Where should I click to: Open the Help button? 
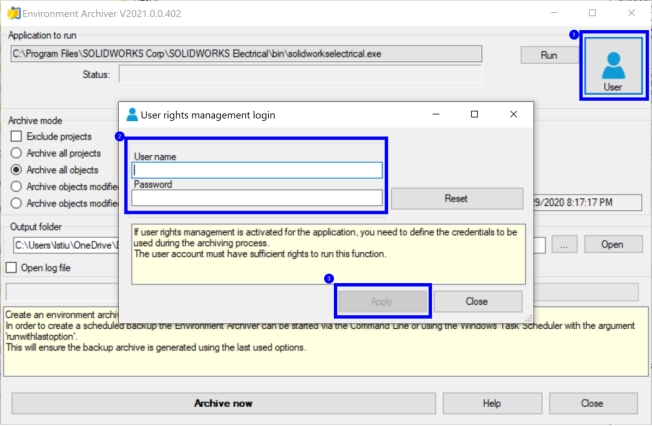(492, 403)
